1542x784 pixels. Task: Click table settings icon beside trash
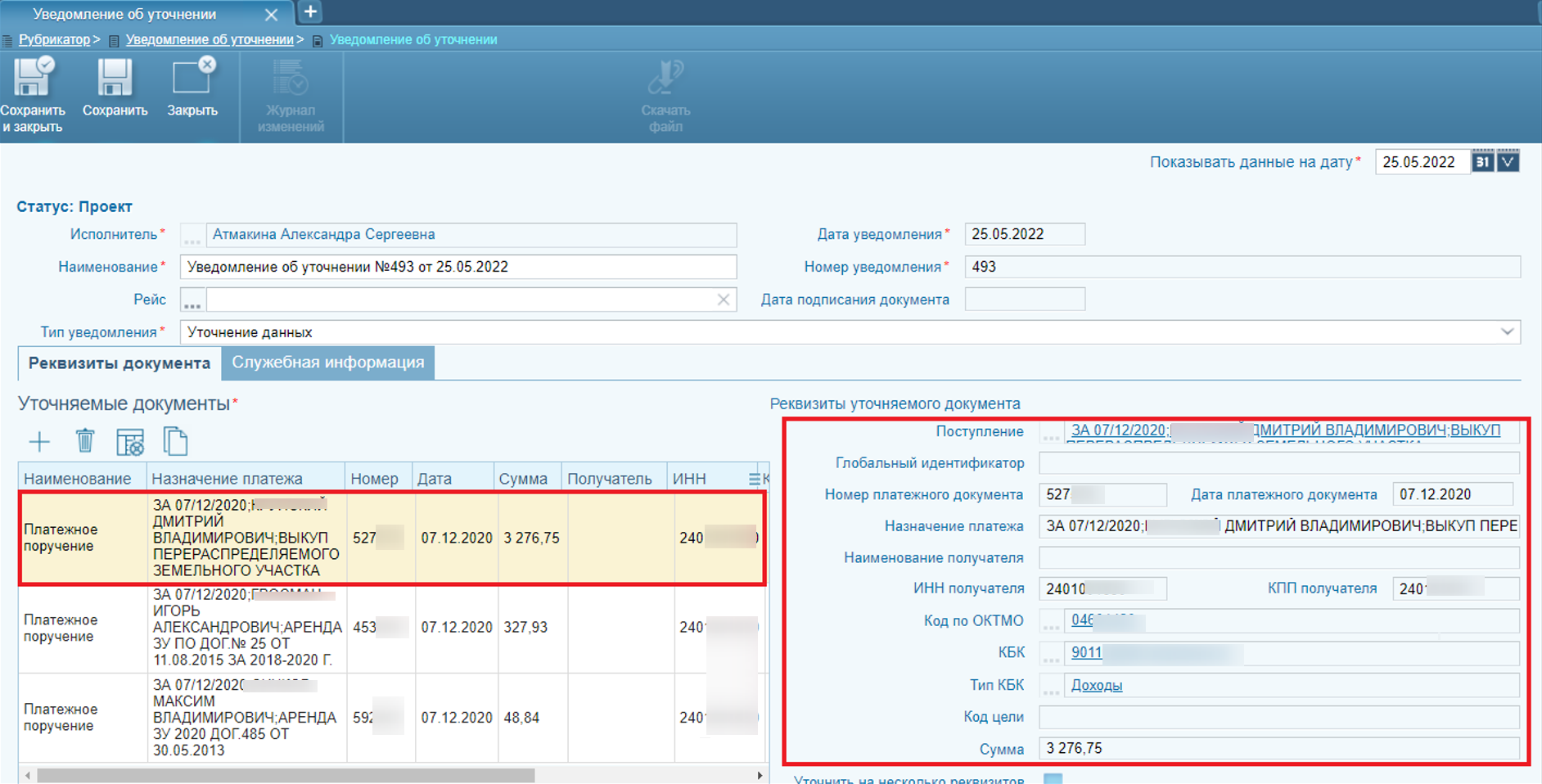(130, 442)
